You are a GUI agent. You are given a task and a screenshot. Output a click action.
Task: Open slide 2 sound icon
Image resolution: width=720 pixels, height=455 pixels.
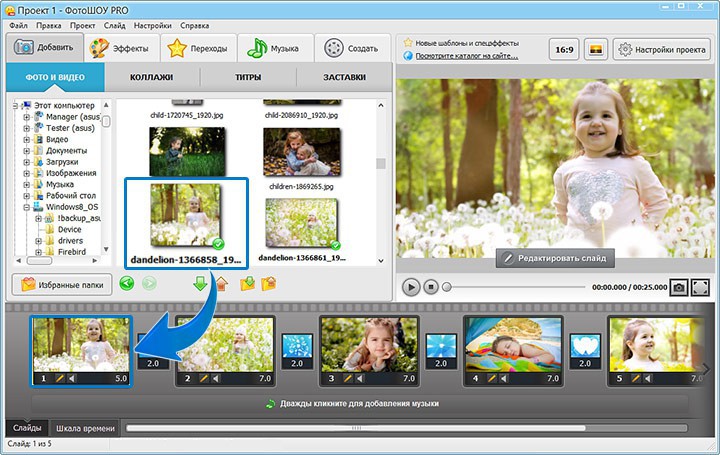[x=216, y=379]
